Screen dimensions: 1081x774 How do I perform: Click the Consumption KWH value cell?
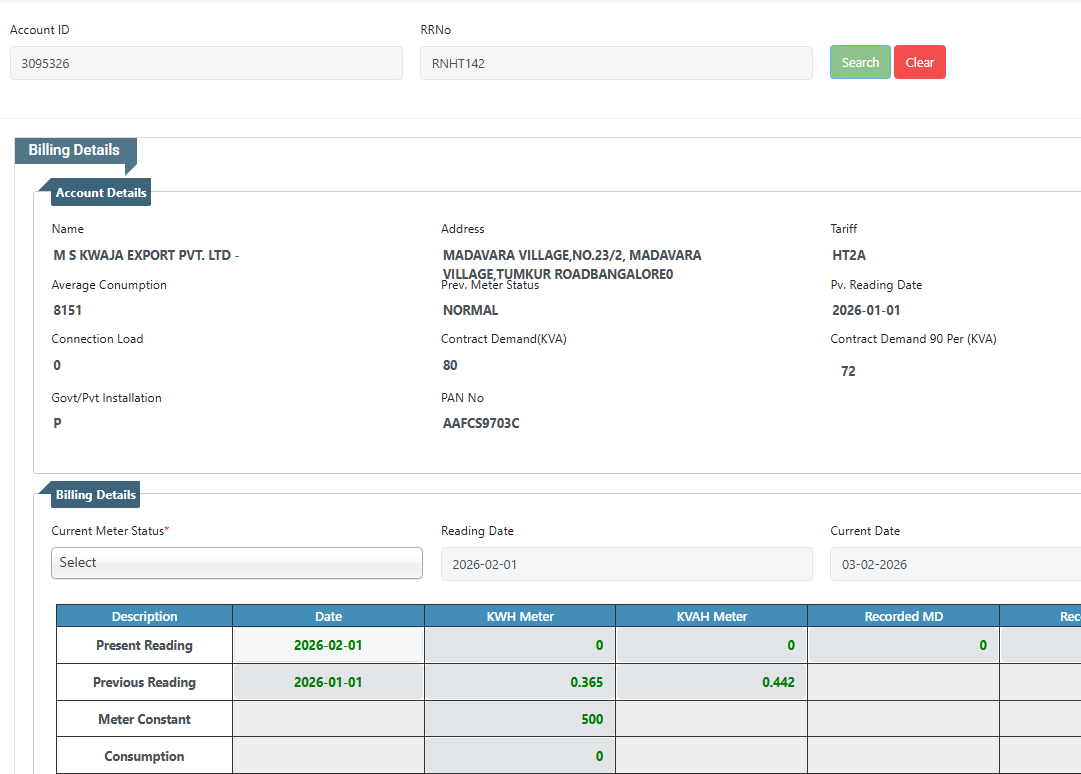[x=520, y=756]
